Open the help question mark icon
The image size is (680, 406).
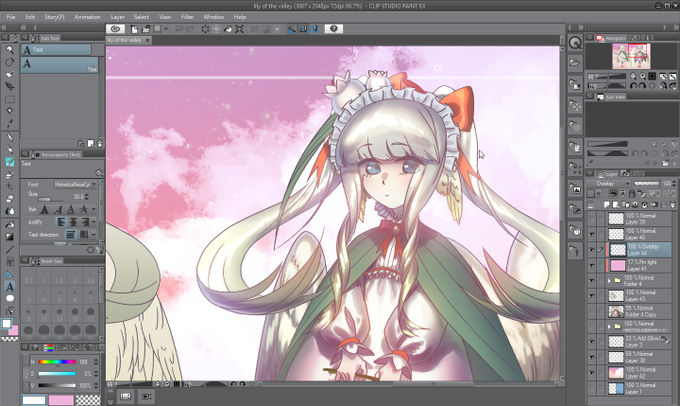click(333, 29)
